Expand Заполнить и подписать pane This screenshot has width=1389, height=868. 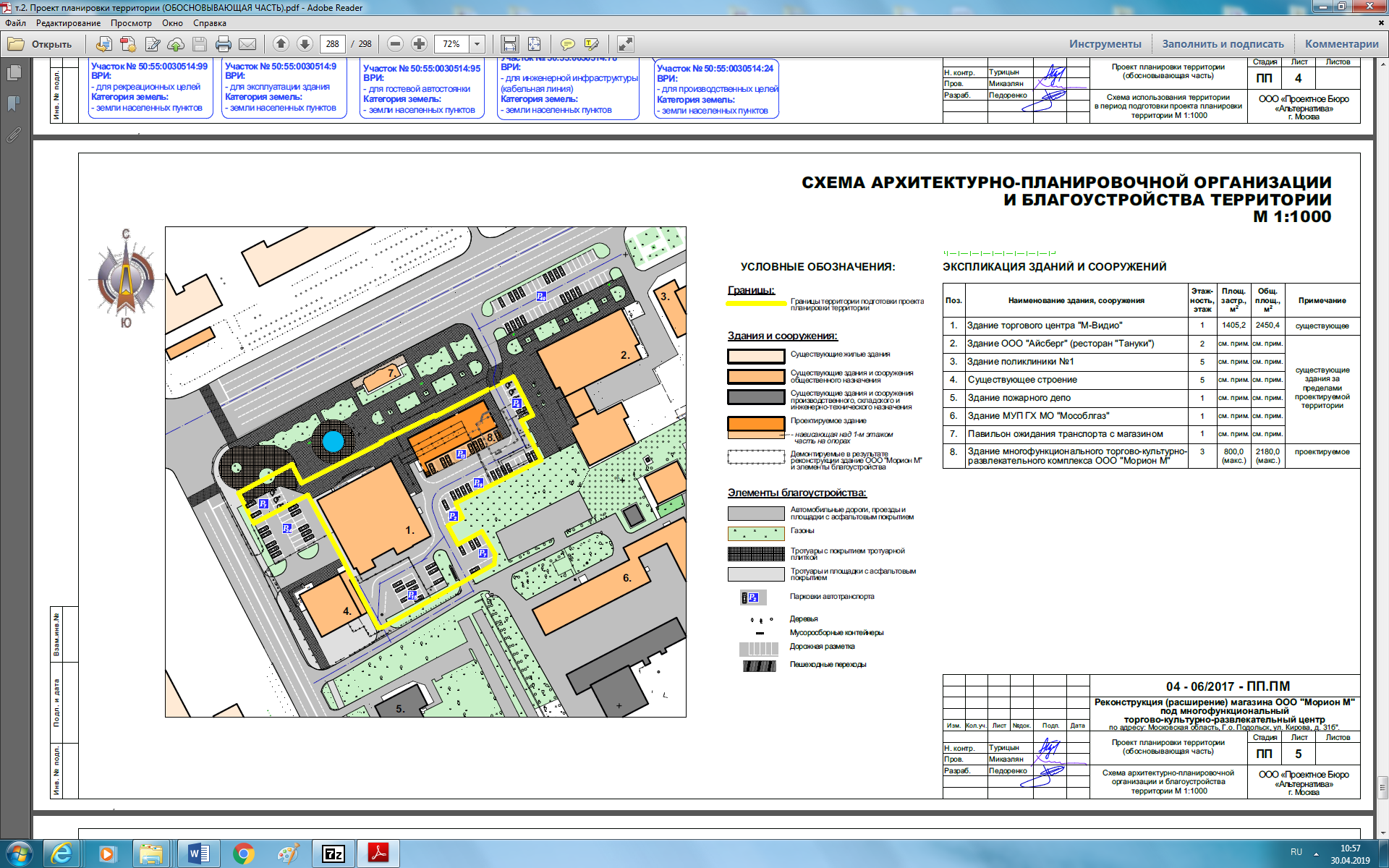(1223, 44)
